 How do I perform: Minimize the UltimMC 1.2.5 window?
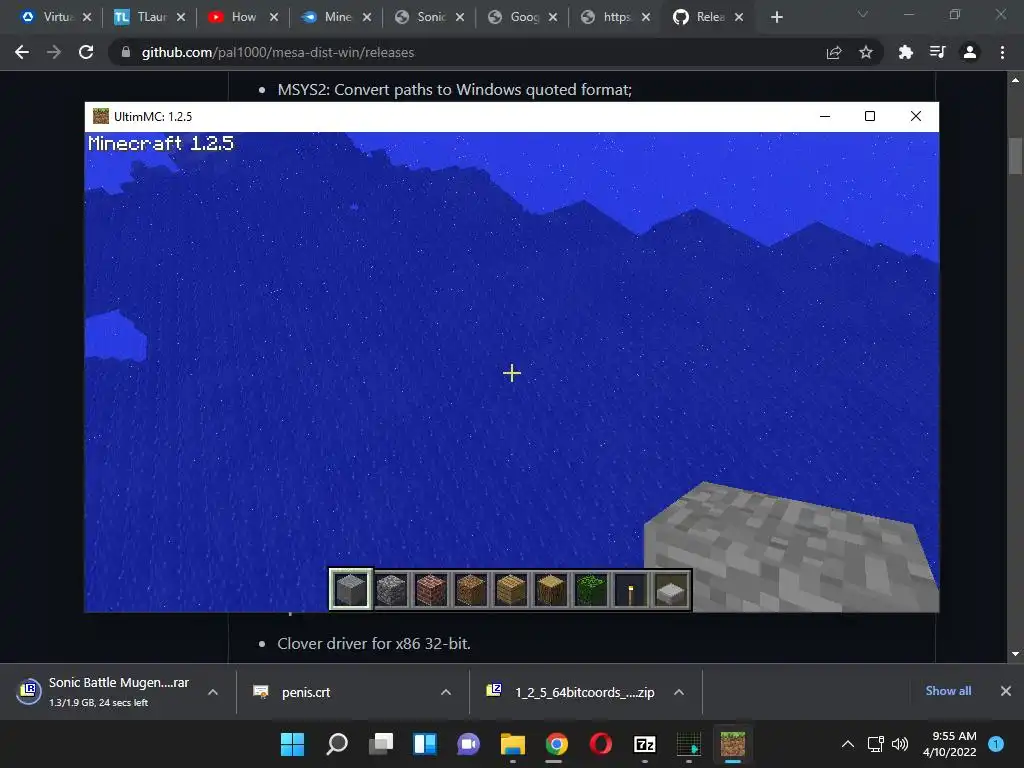coord(825,116)
